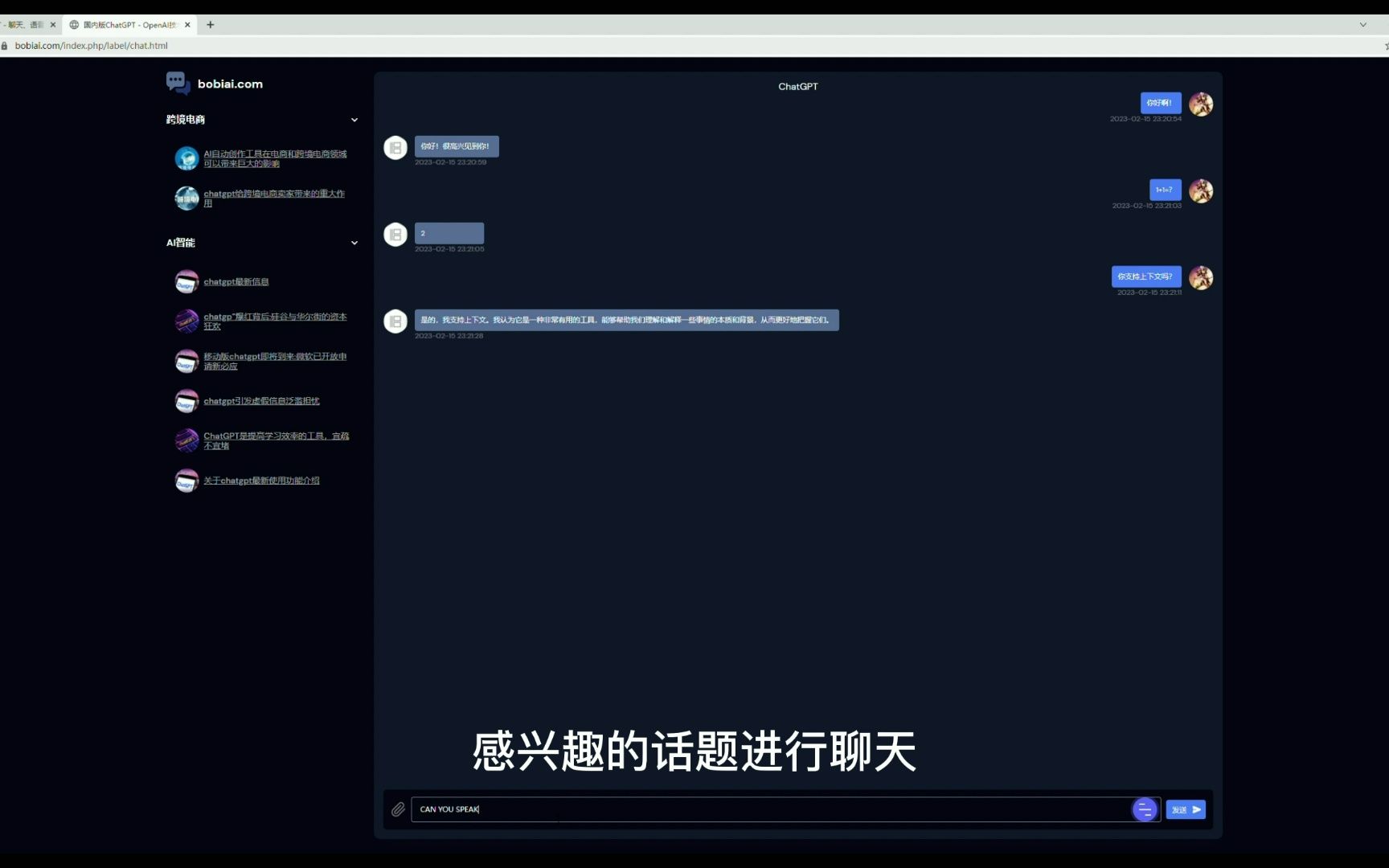
Task: Click the long reply starting 是的,我支持上下文
Action: tap(627, 320)
